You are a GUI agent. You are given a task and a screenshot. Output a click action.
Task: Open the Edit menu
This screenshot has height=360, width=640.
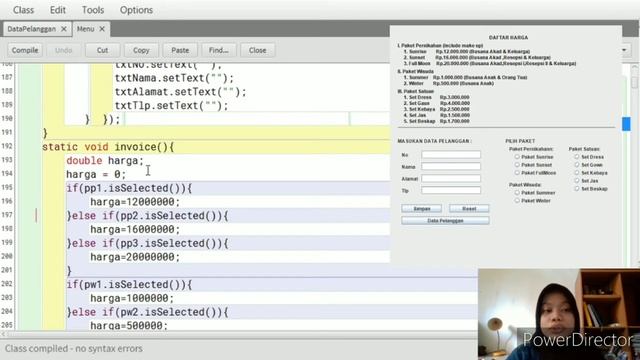tap(58, 10)
